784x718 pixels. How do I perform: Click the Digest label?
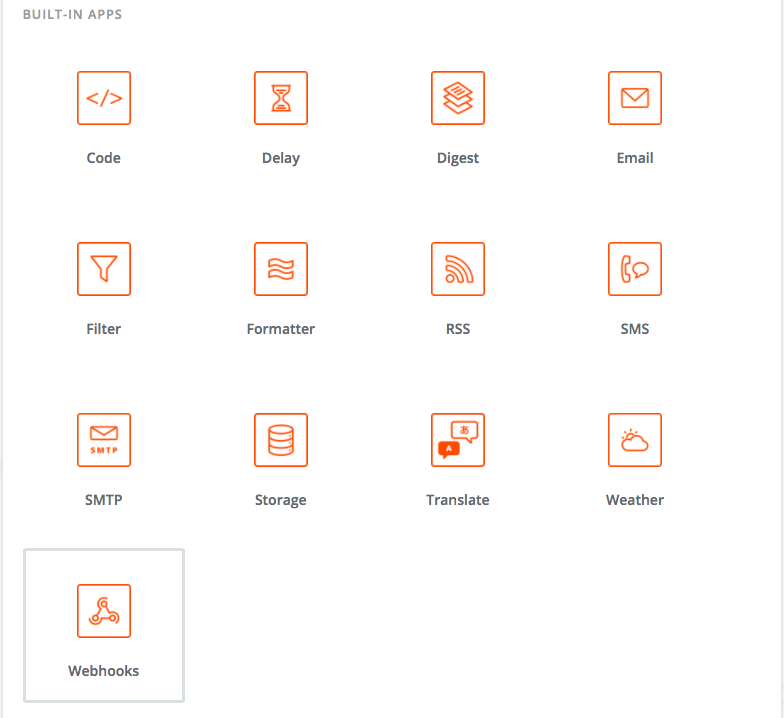[x=458, y=158]
